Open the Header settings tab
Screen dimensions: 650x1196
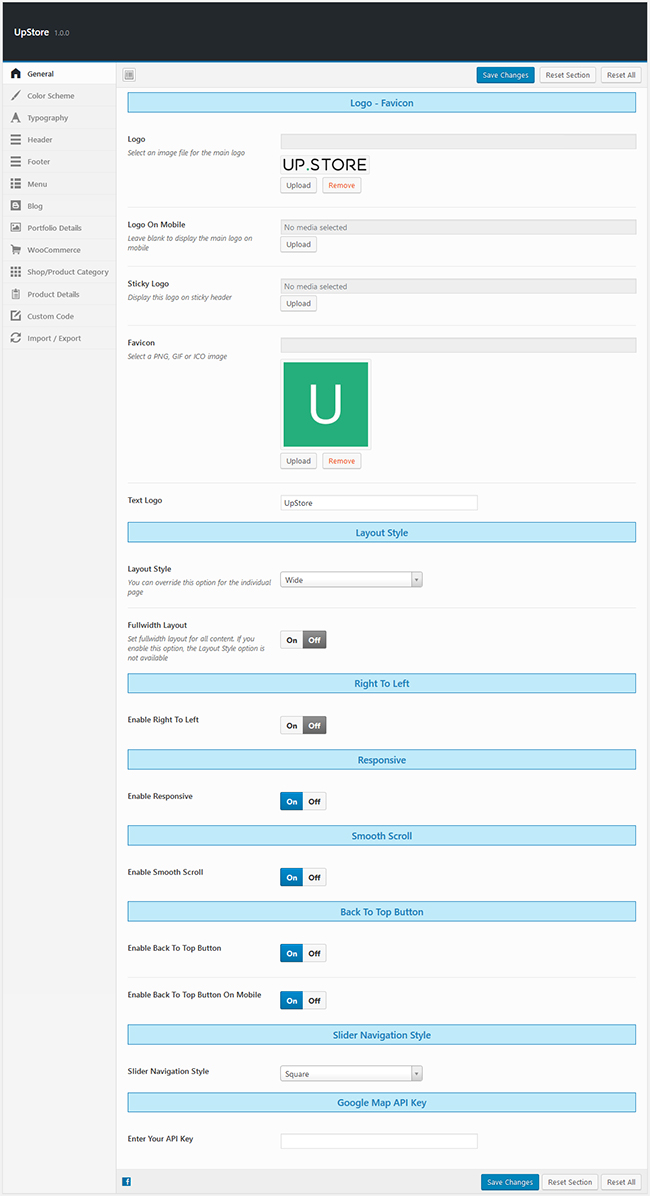tap(40, 140)
